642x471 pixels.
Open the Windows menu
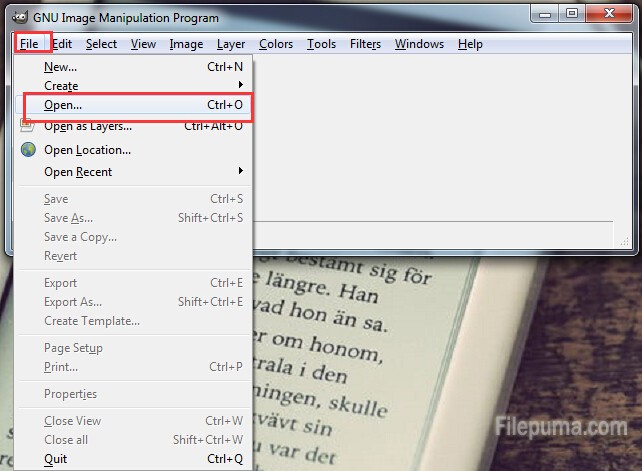[x=419, y=44]
